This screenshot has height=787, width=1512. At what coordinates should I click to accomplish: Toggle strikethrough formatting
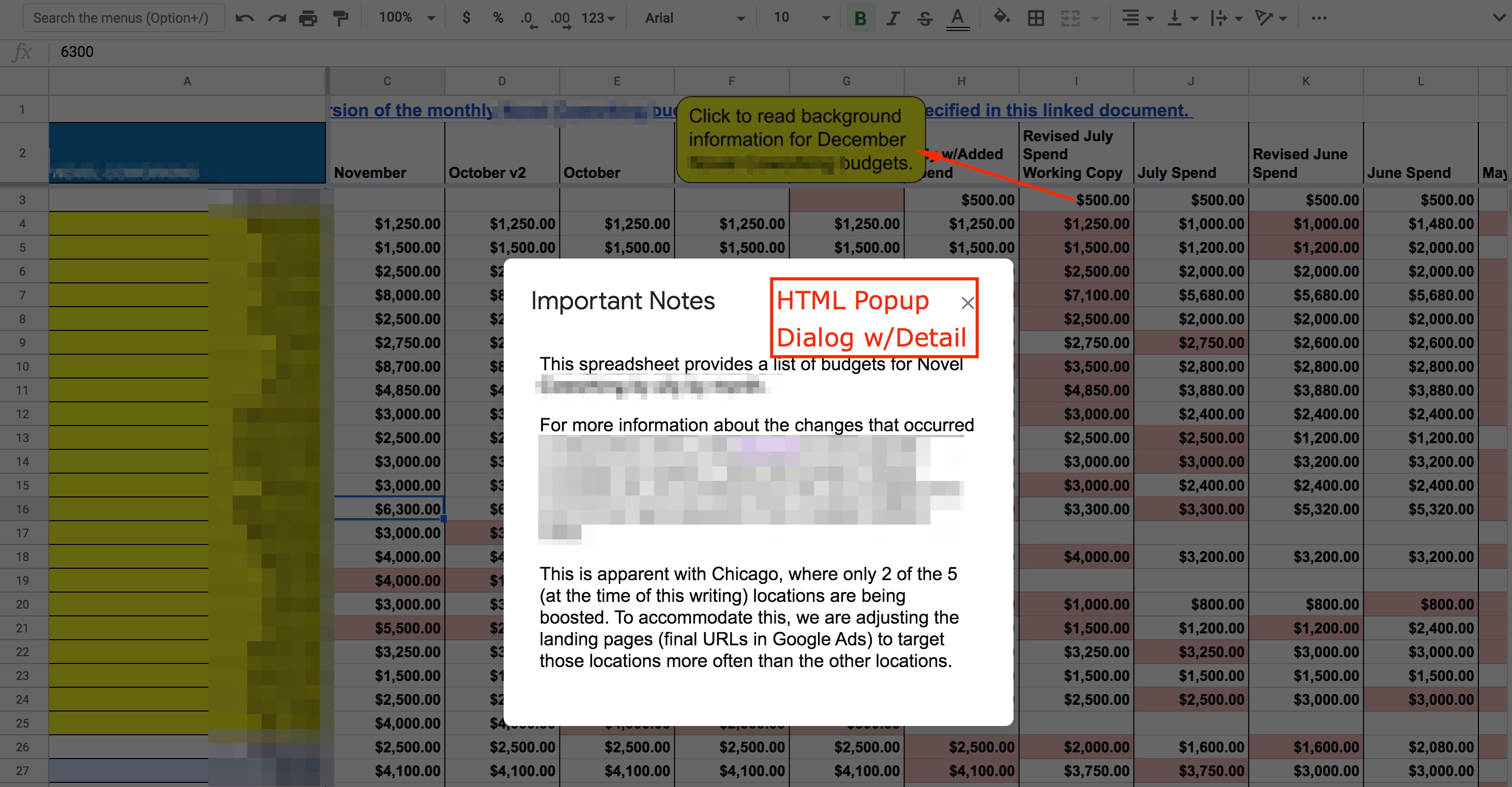(x=925, y=18)
